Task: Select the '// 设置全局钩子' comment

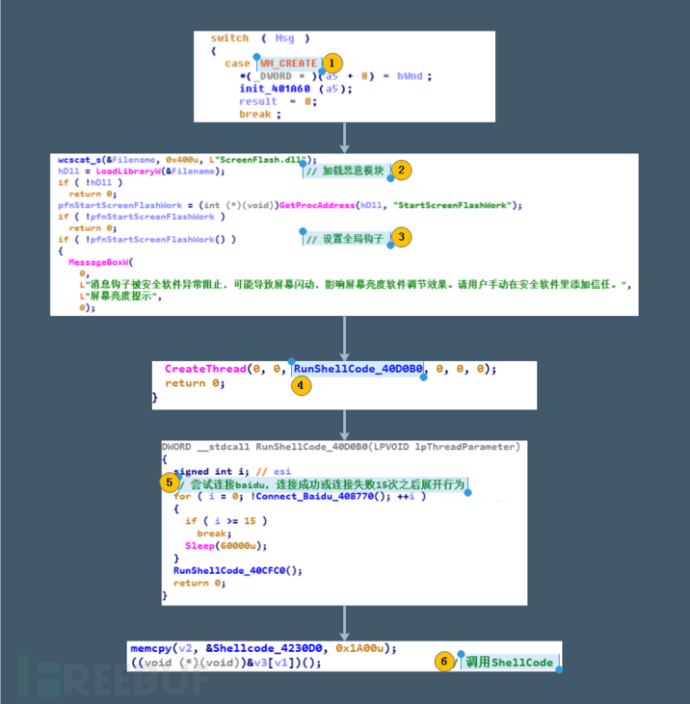Action: [x=345, y=239]
